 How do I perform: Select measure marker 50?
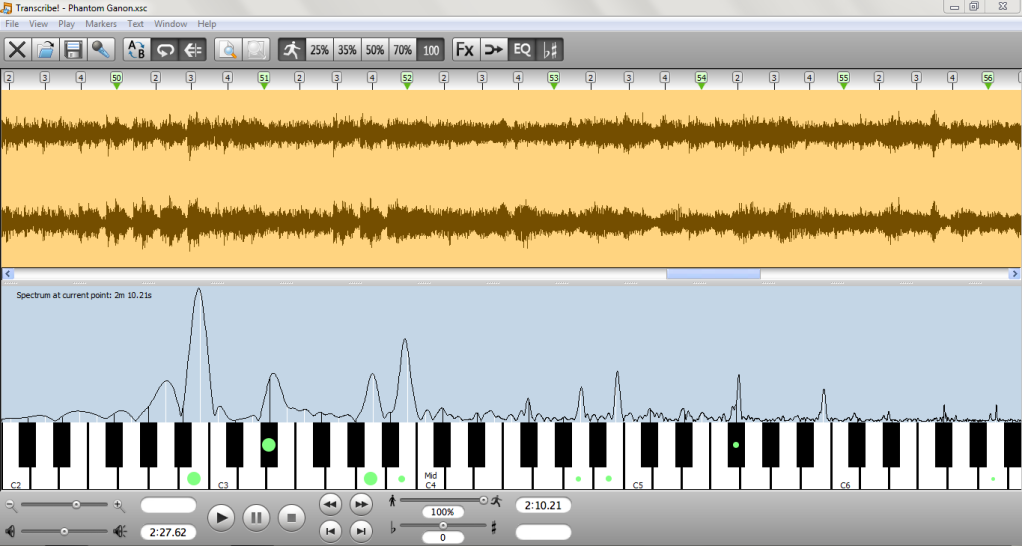(116, 79)
